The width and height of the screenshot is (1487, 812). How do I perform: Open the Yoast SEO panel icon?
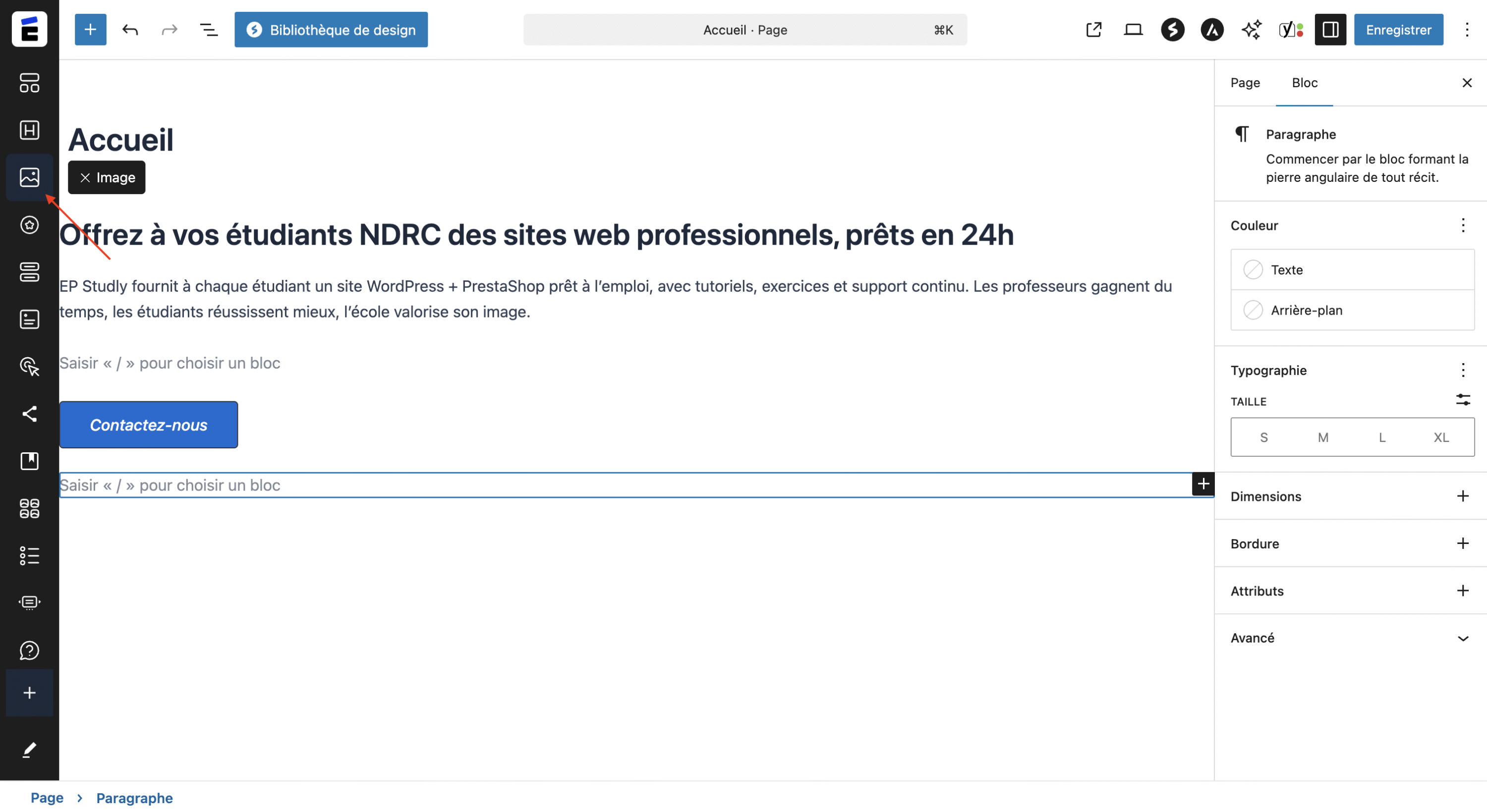point(1286,29)
